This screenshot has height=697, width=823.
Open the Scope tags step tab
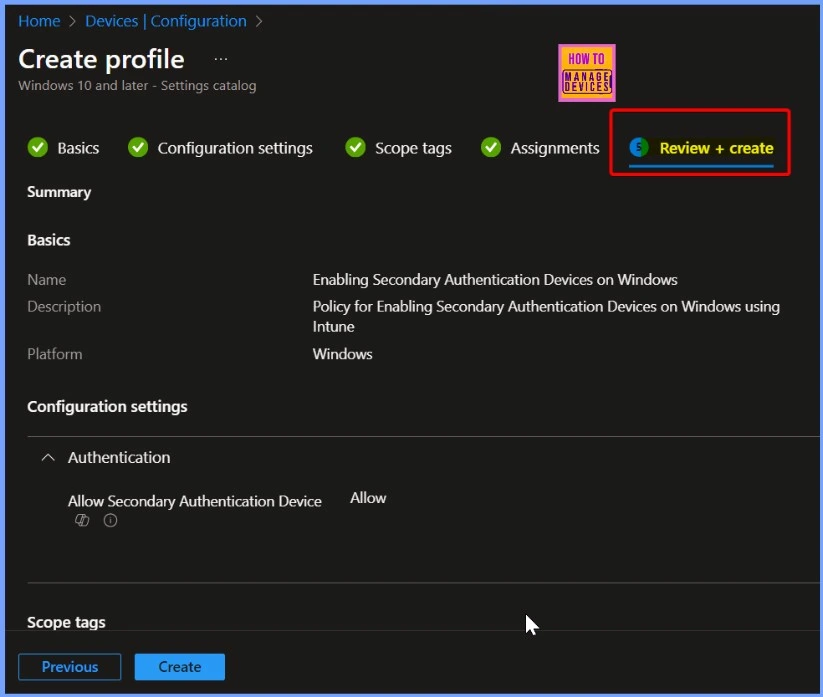coord(413,148)
